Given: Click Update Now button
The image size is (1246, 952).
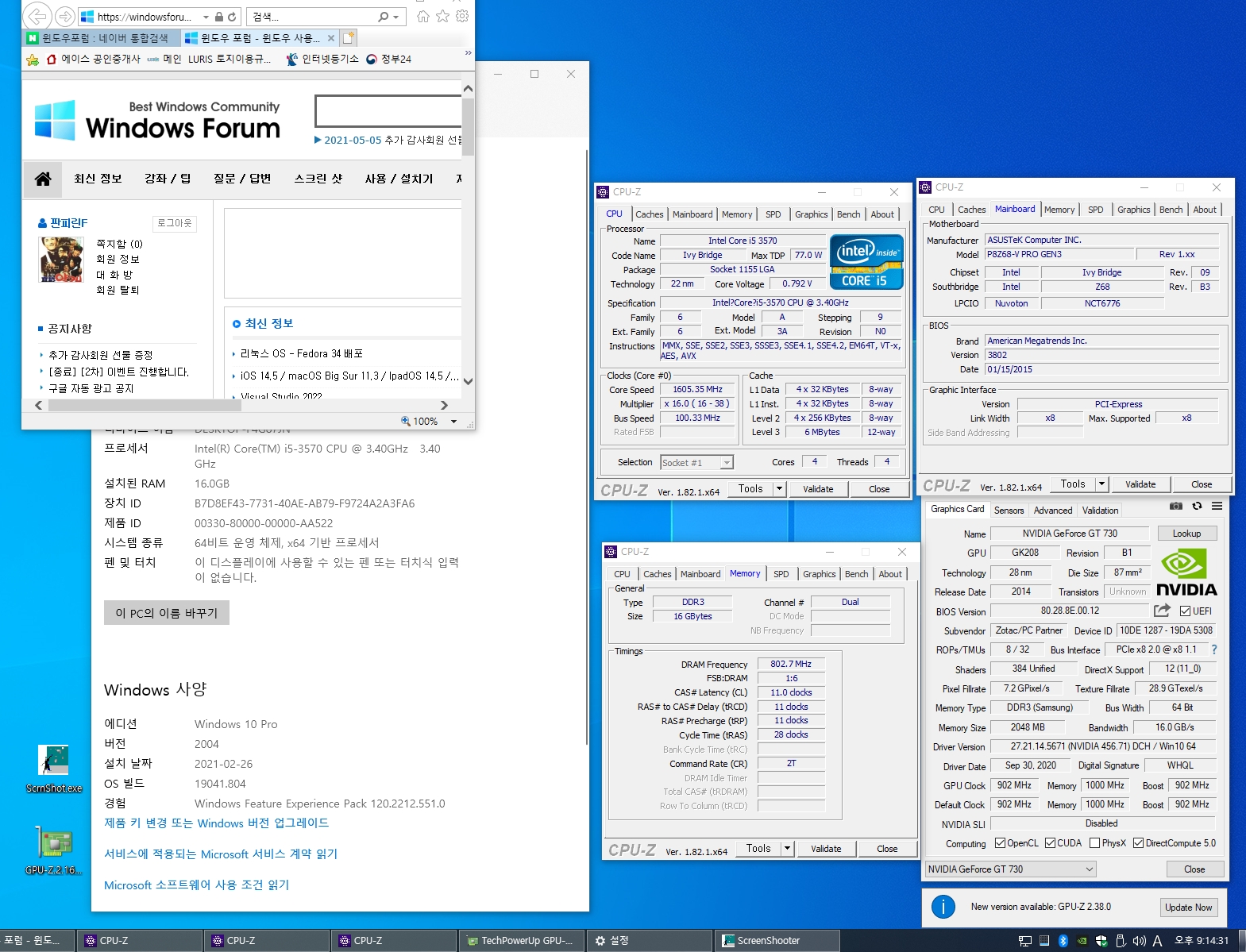Looking at the screenshot, I should pos(1188,908).
